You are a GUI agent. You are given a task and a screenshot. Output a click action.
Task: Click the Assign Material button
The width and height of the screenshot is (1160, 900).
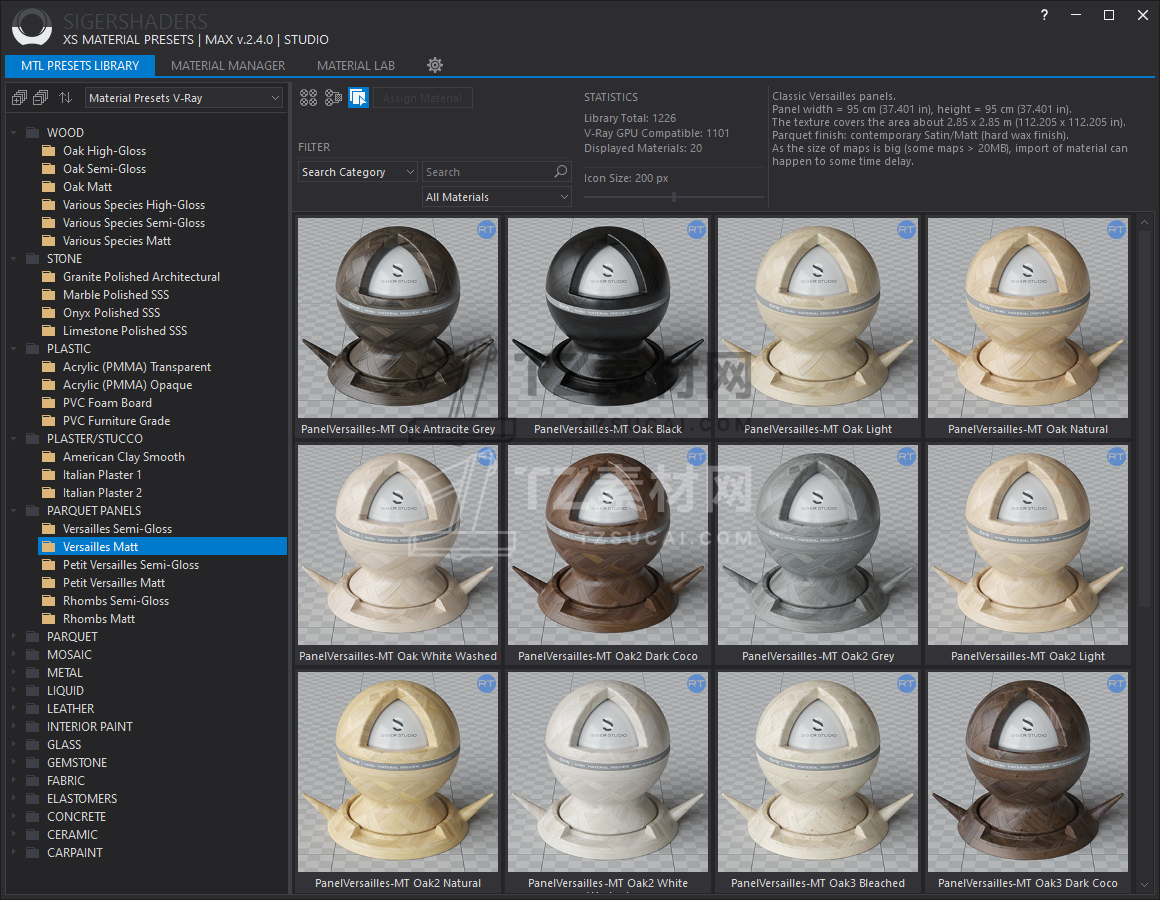(x=422, y=98)
